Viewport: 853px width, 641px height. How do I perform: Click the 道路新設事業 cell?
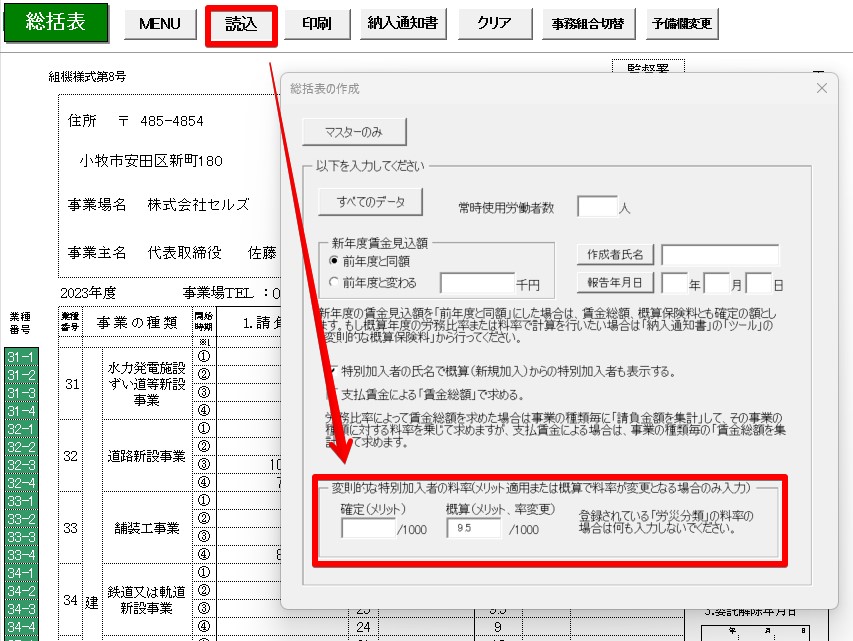(147, 455)
